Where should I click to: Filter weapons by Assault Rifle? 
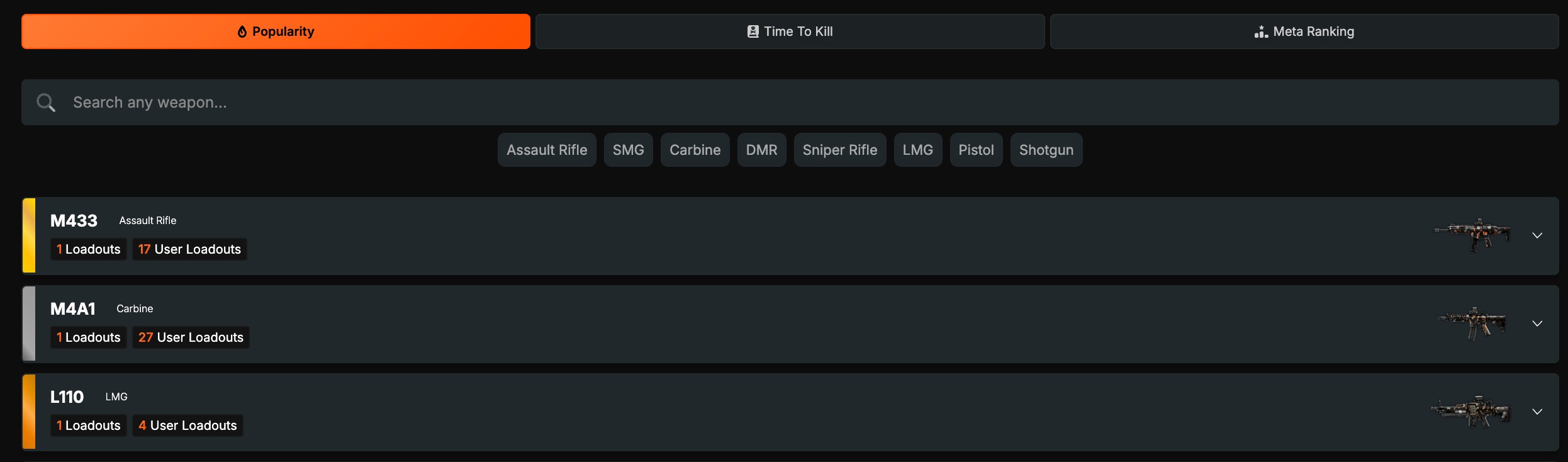[x=547, y=150]
